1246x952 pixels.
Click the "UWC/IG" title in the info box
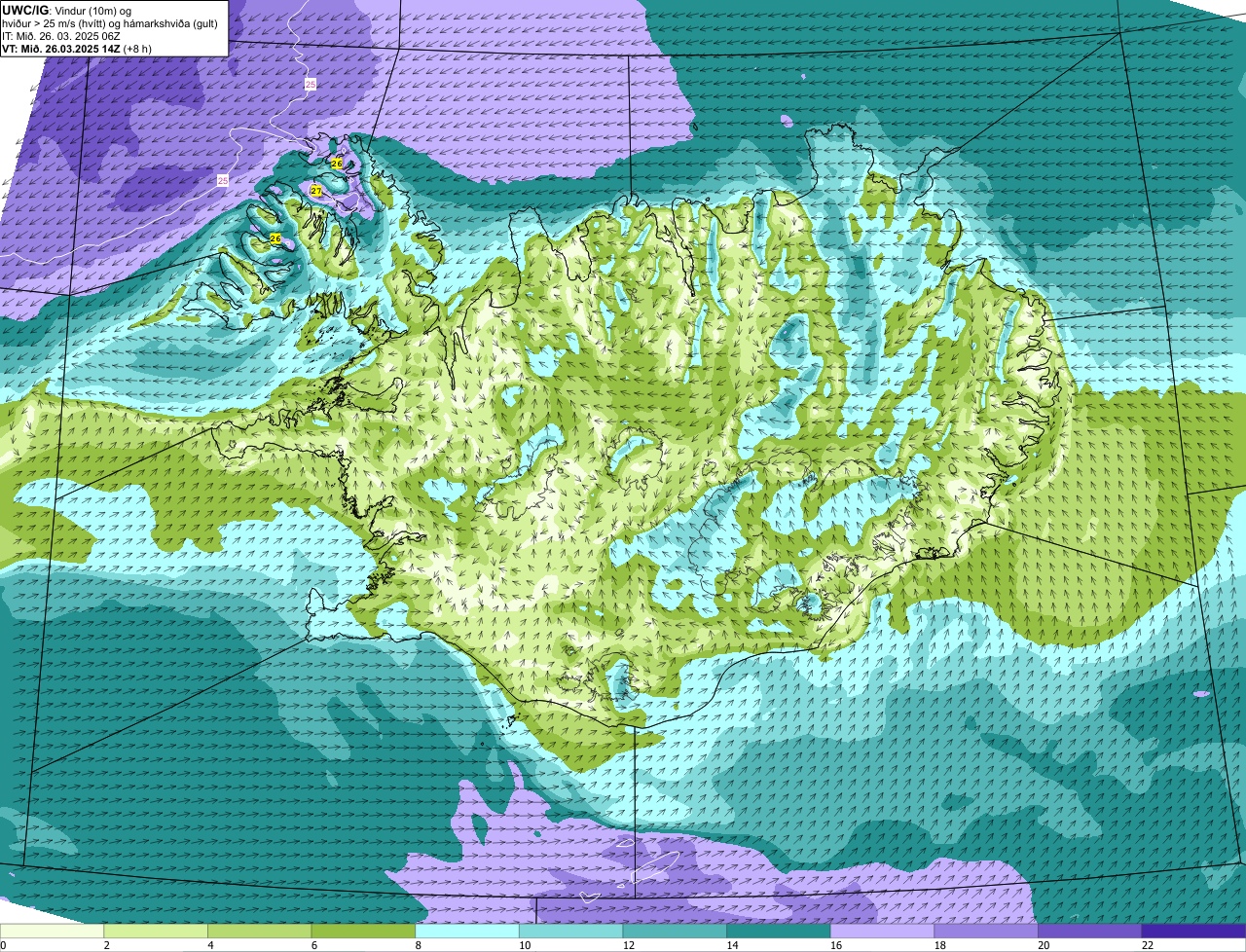(25, 10)
